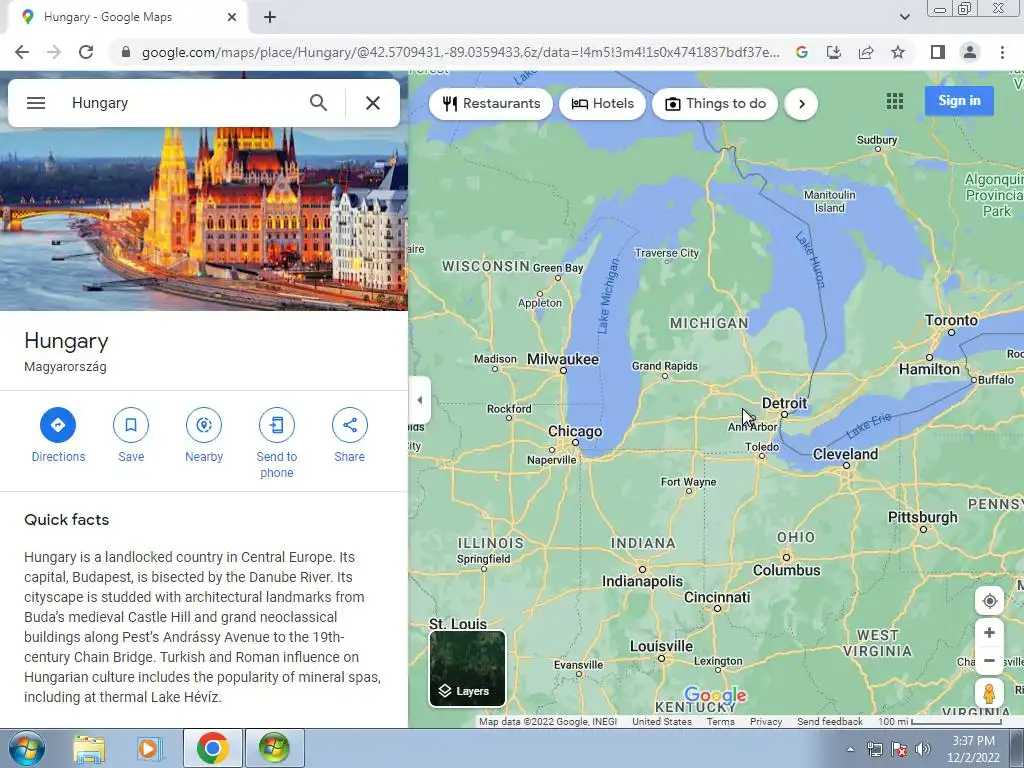Open Chrome three-dot menu
This screenshot has height=768, width=1024.
point(1002,52)
